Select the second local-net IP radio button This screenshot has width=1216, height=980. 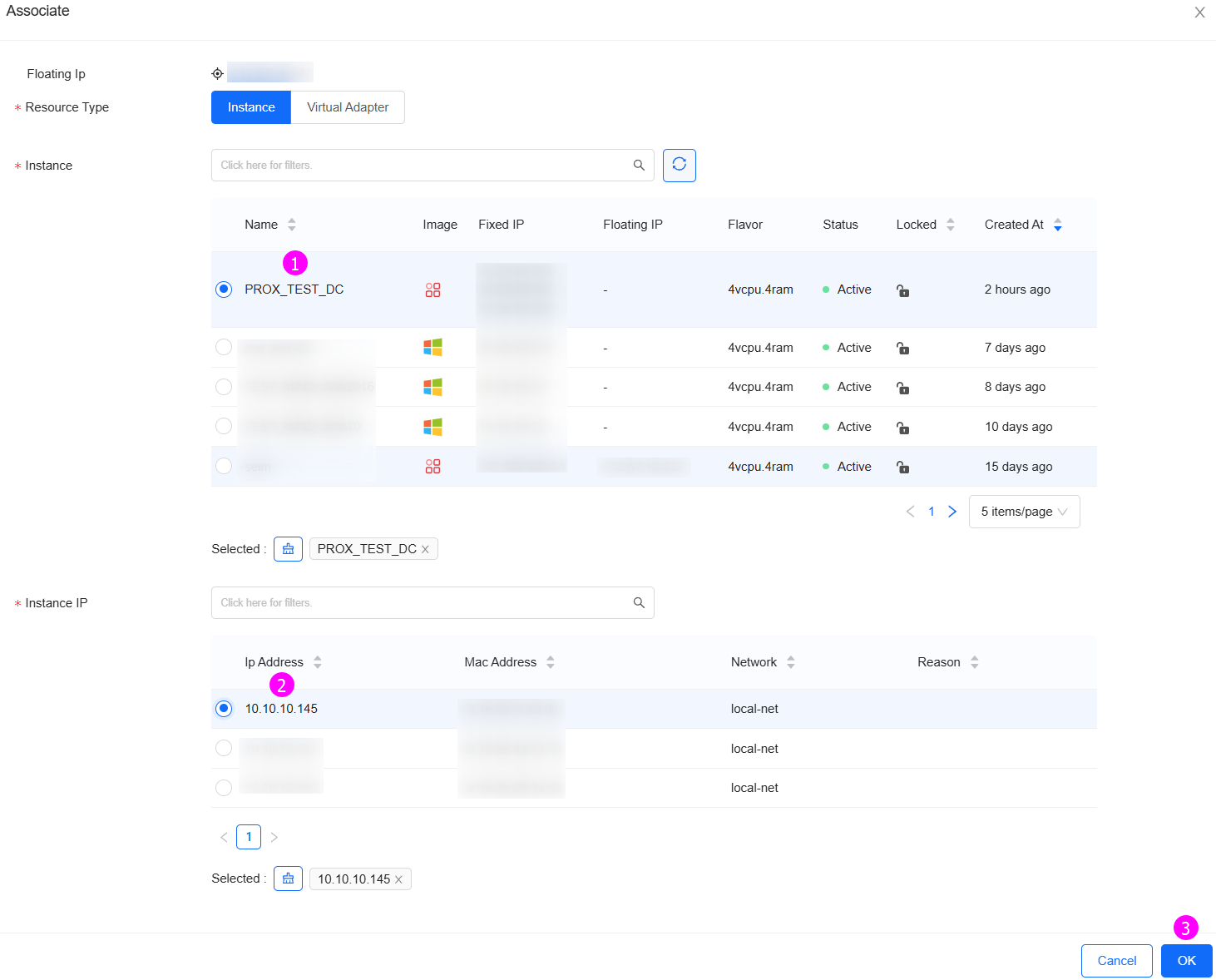(x=224, y=748)
